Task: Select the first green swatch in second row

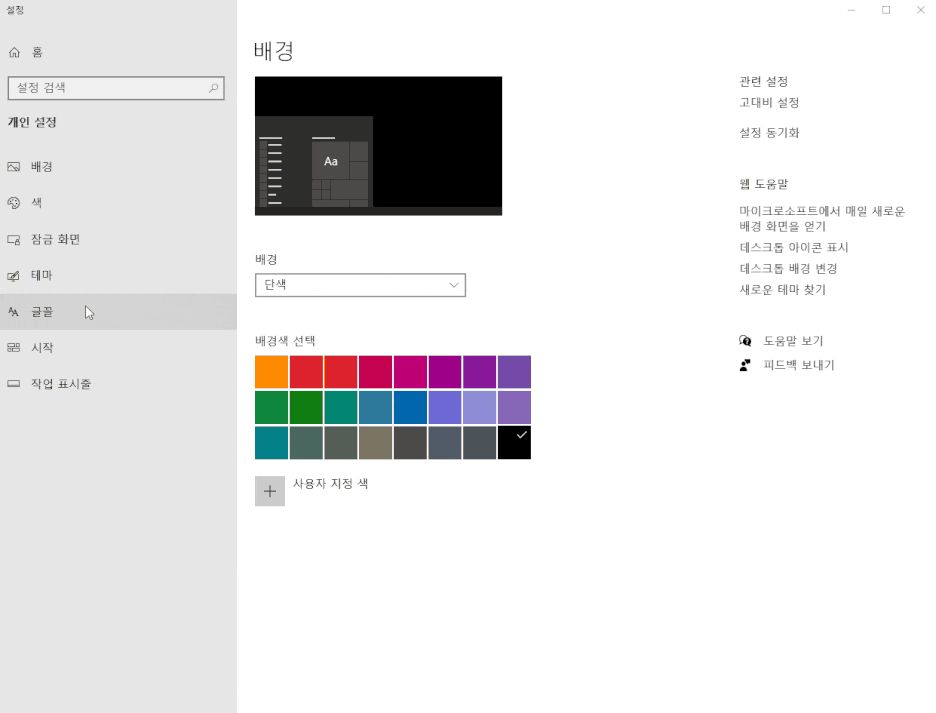Action: [272, 407]
